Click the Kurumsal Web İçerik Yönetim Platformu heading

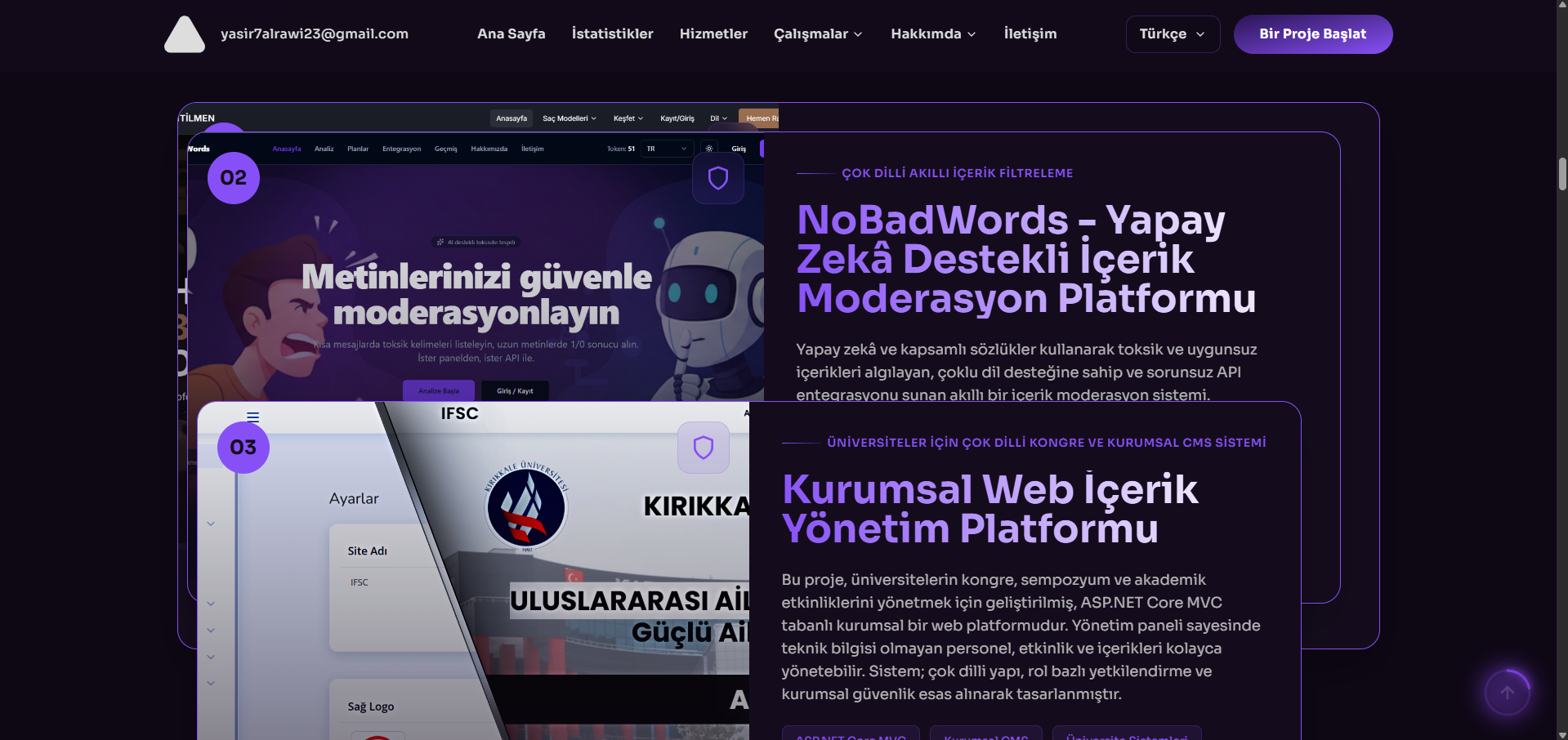[989, 509]
